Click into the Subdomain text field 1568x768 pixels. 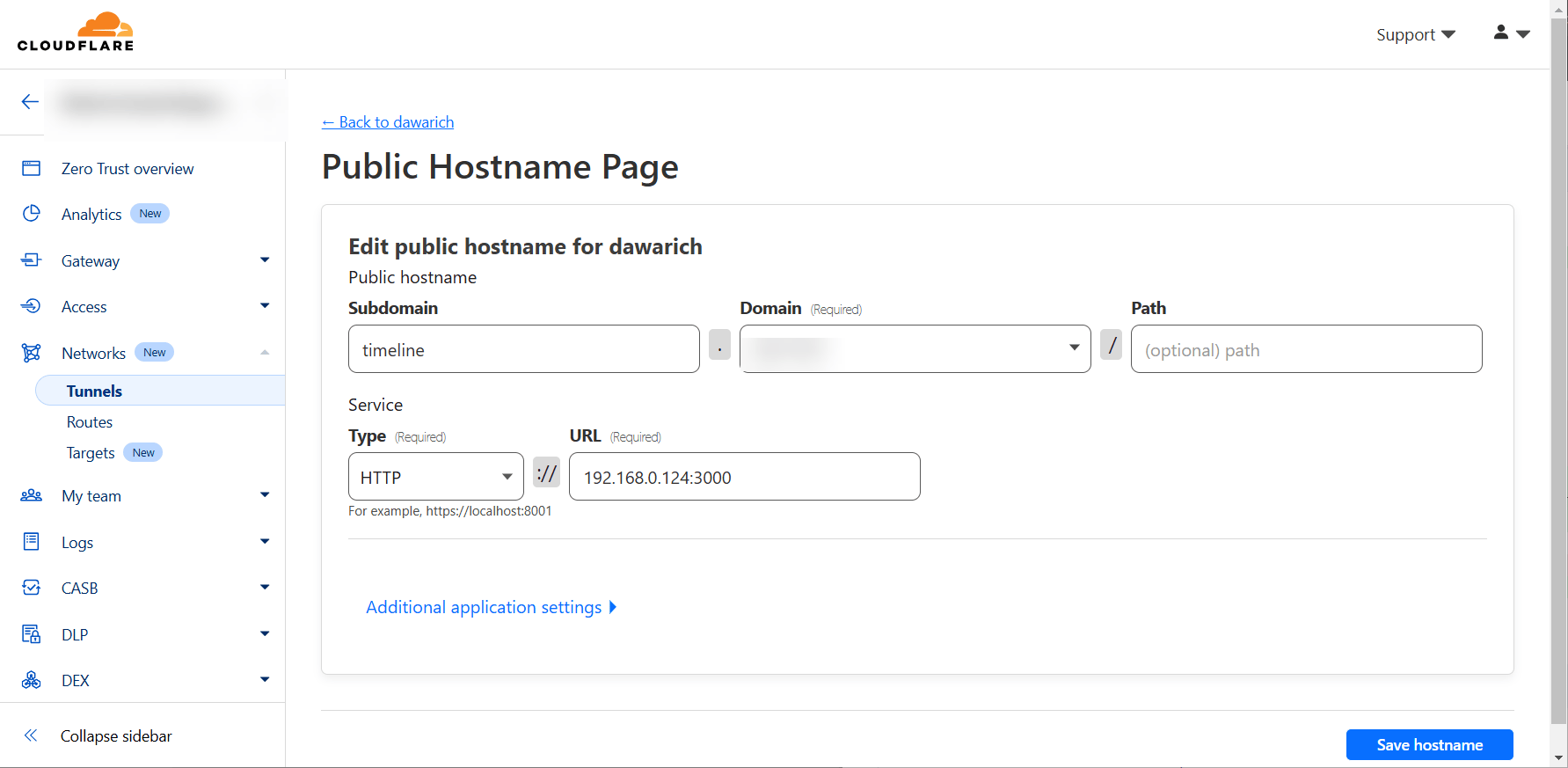(x=523, y=349)
